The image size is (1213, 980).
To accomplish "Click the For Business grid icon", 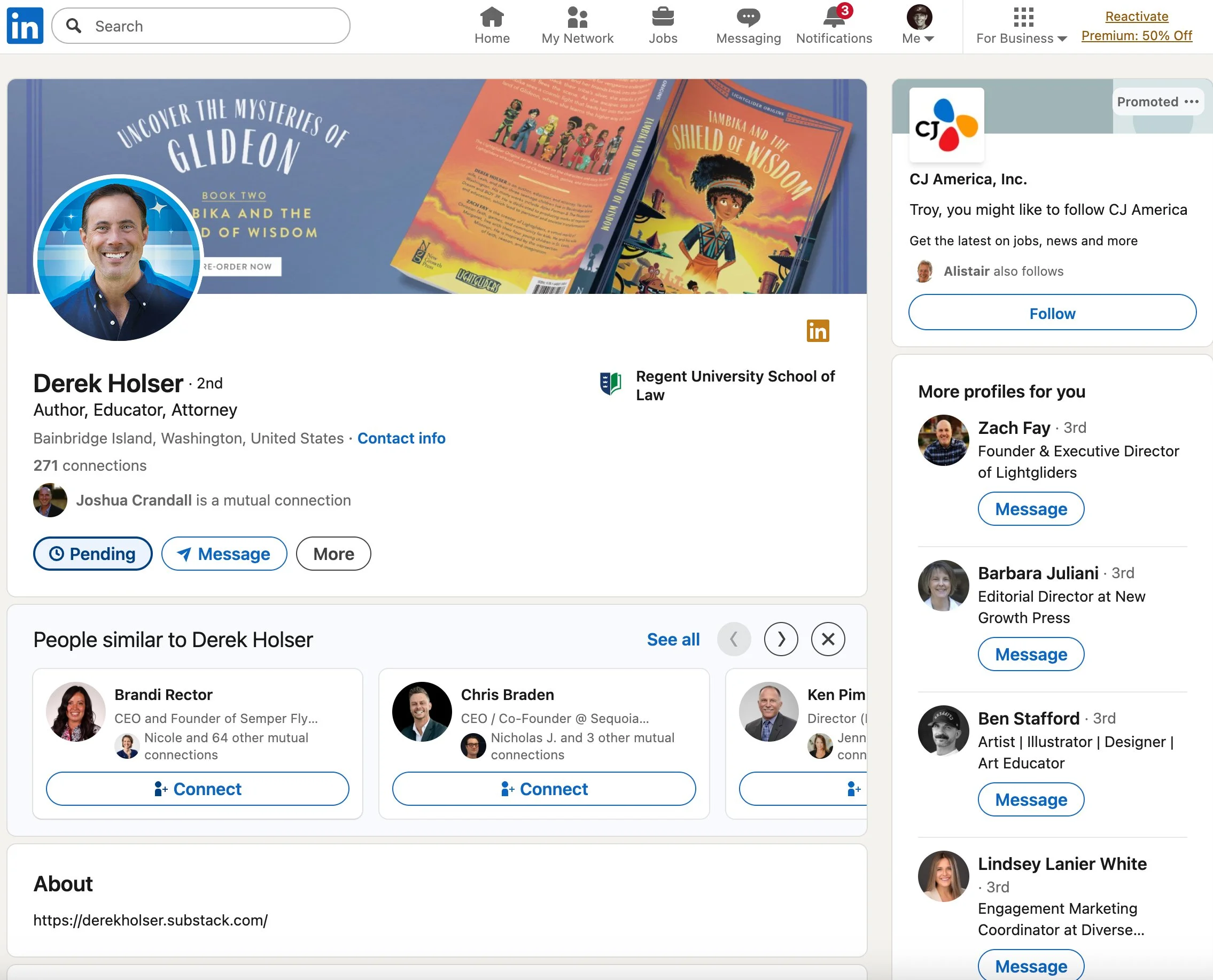I will coord(1023,17).
